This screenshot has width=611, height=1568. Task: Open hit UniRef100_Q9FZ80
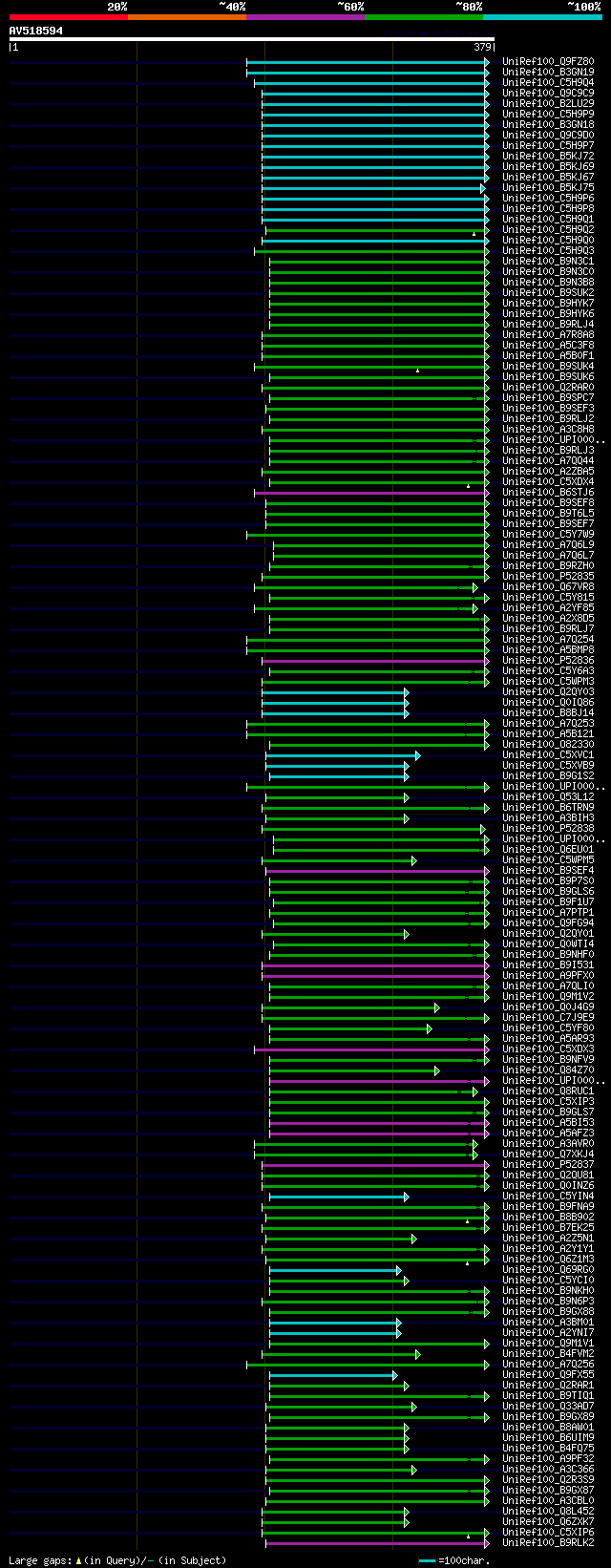tap(548, 62)
